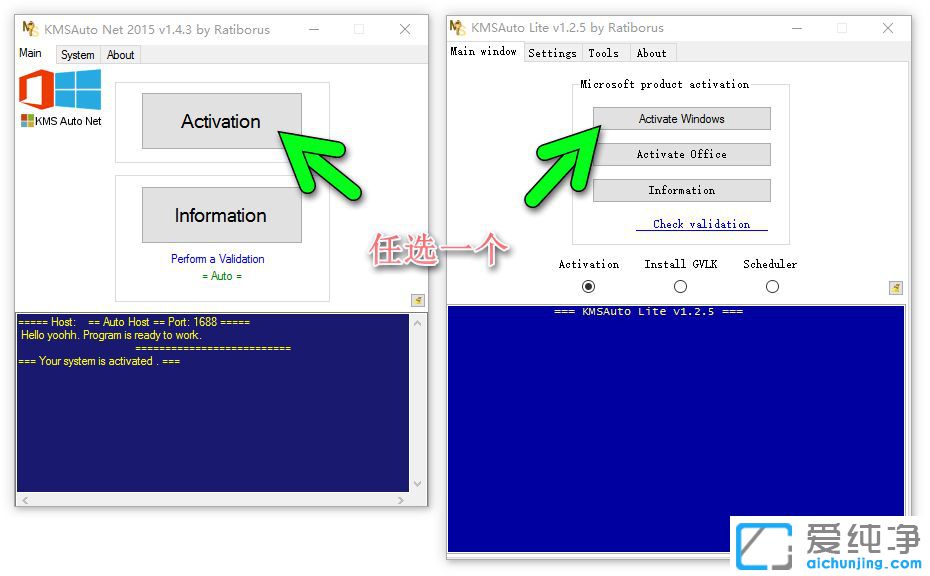Click the Perform a Validation link
Viewport: 930px width, 576px height.
click(x=218, y=259)
